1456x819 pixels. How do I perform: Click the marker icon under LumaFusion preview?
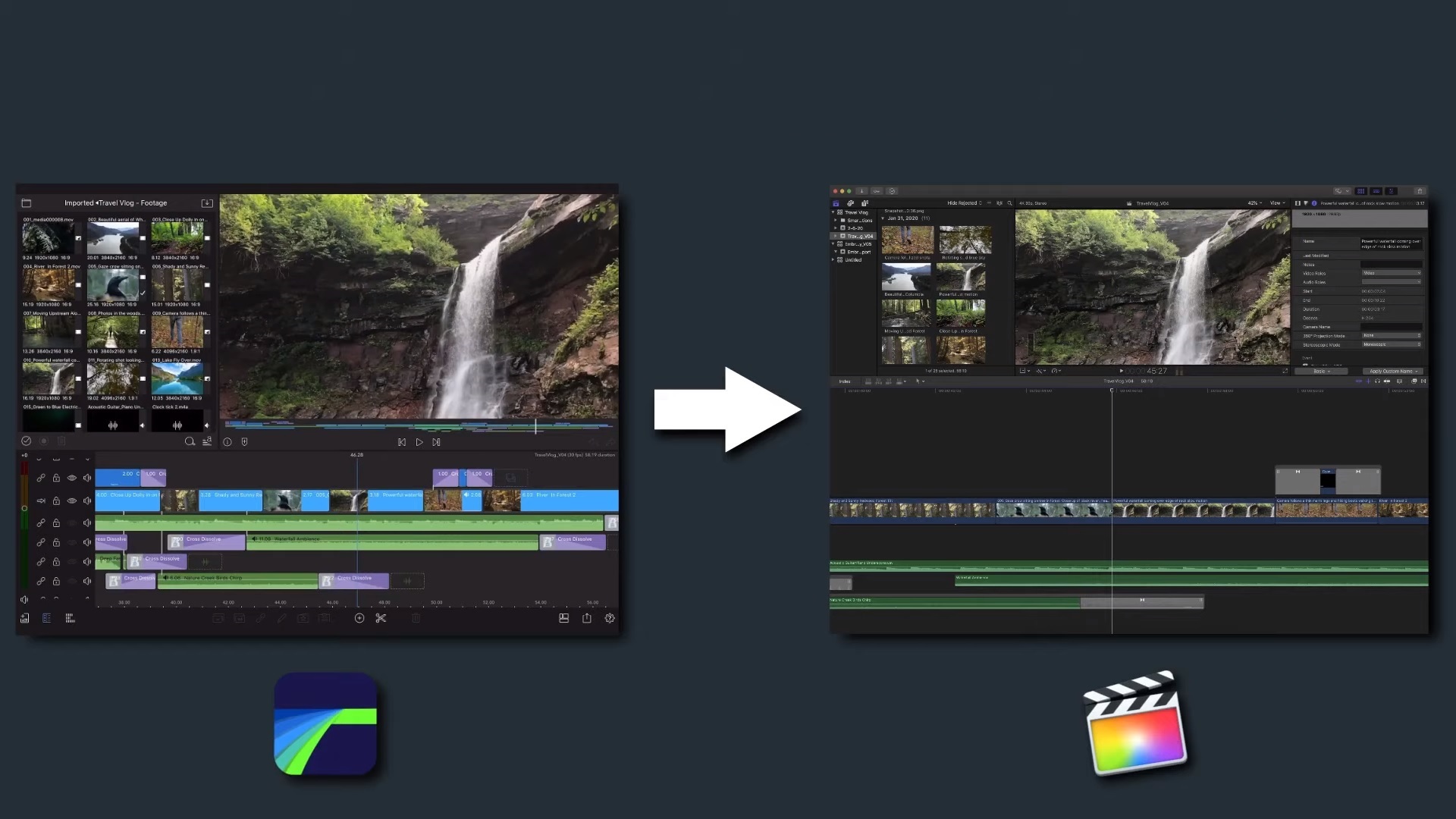pos(244,442)
